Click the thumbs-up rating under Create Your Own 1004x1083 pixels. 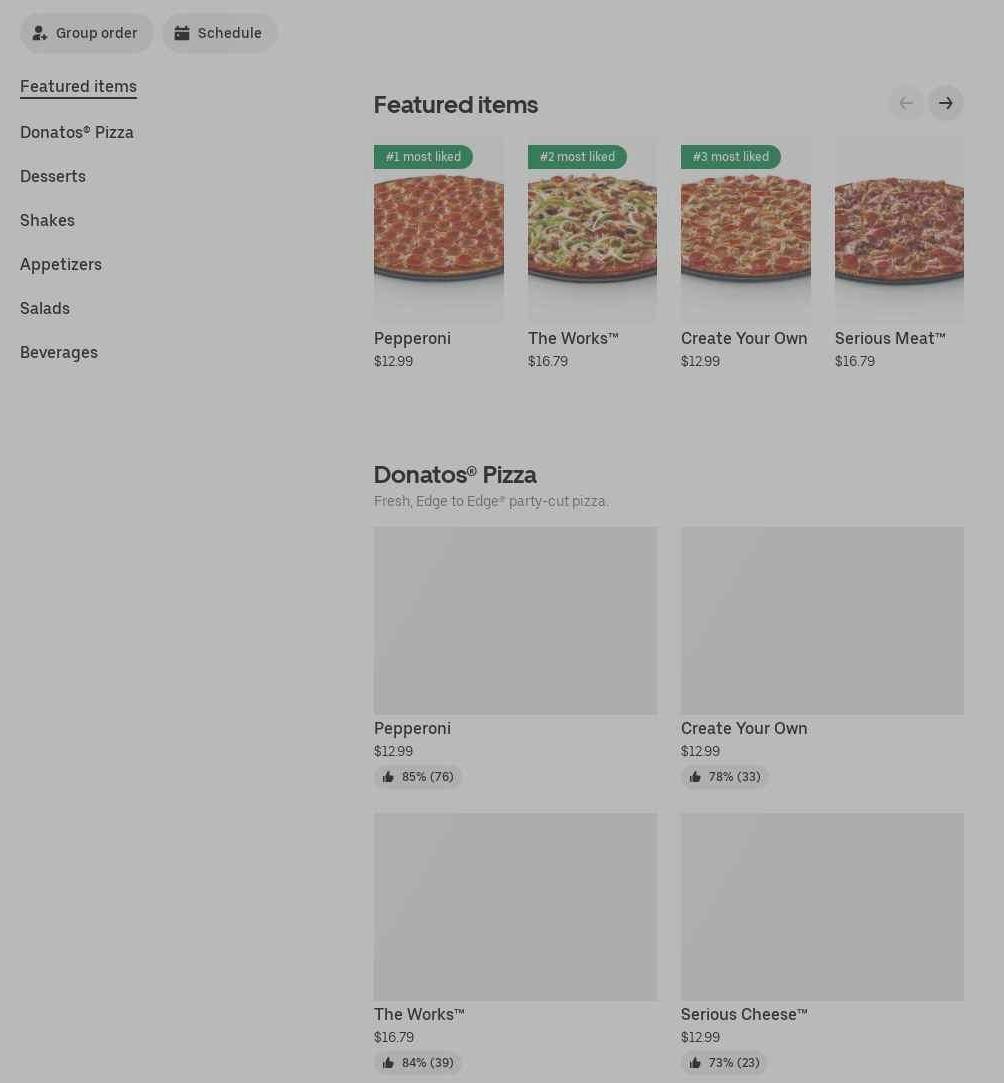tap(725, 777)
